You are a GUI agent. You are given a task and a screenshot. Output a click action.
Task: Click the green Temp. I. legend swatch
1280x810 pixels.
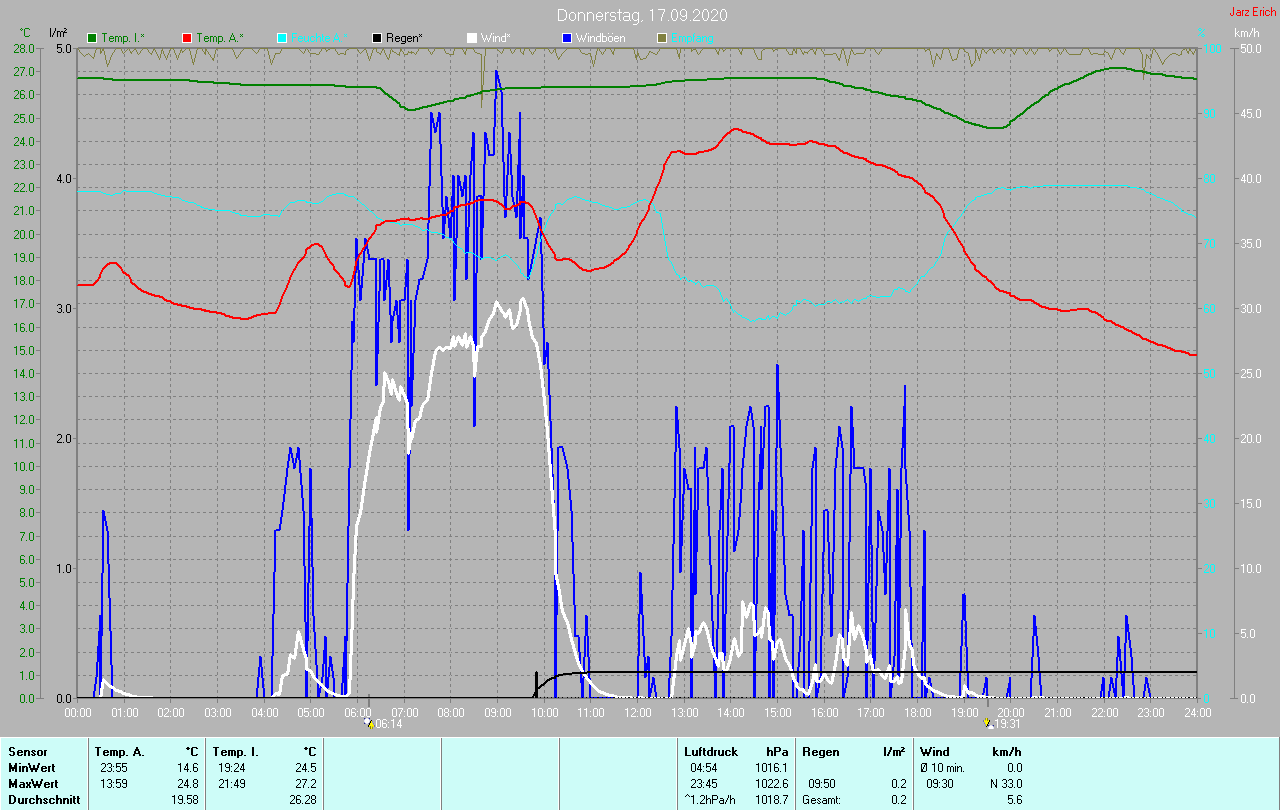coord(93,38)
